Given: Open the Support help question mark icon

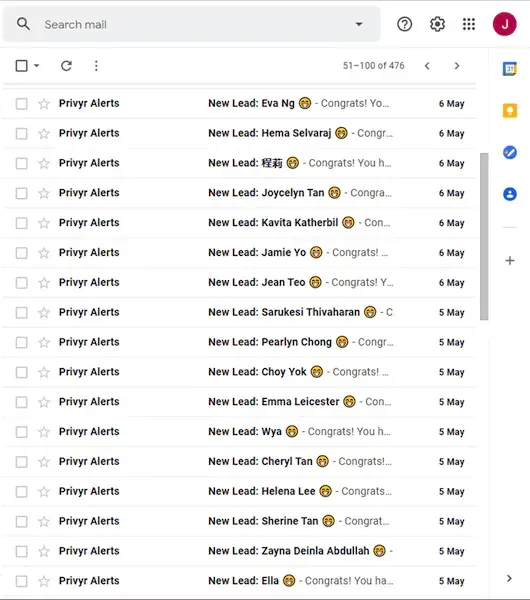Looking at the screenshot, I should click(x=404, y=24).
